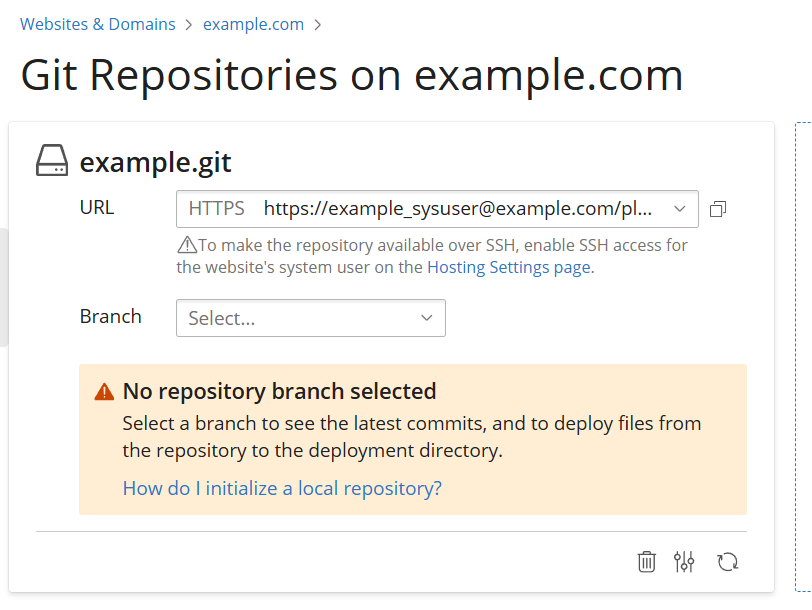
Task: Click the No repository branch selected heading
Action: click(280, 391)
